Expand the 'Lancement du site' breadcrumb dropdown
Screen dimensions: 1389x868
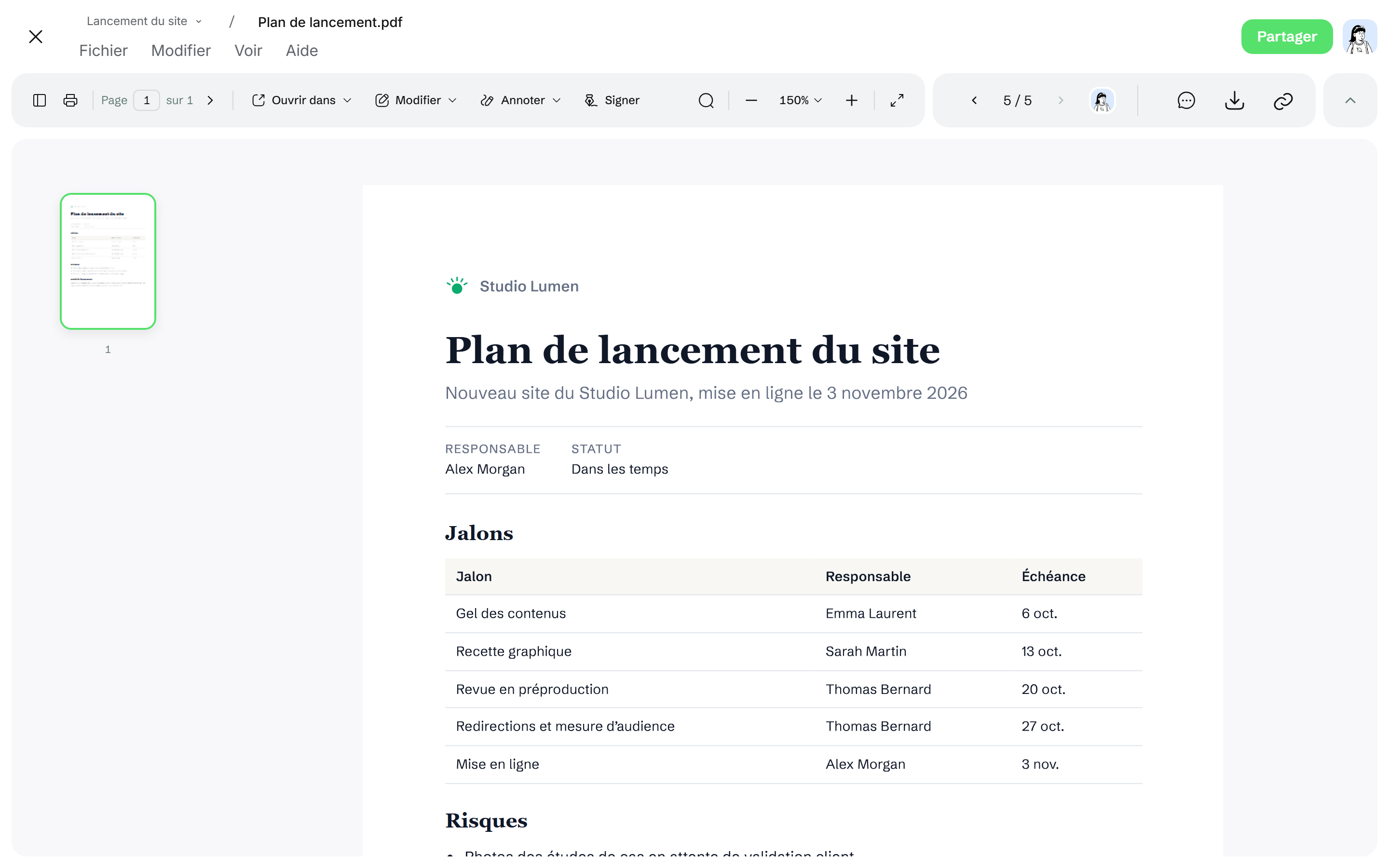144,21
